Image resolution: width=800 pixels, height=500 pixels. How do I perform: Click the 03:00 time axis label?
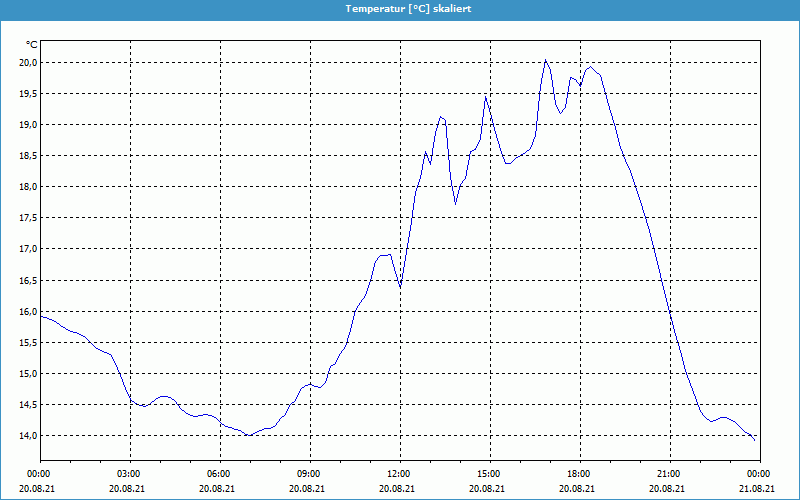129,473
